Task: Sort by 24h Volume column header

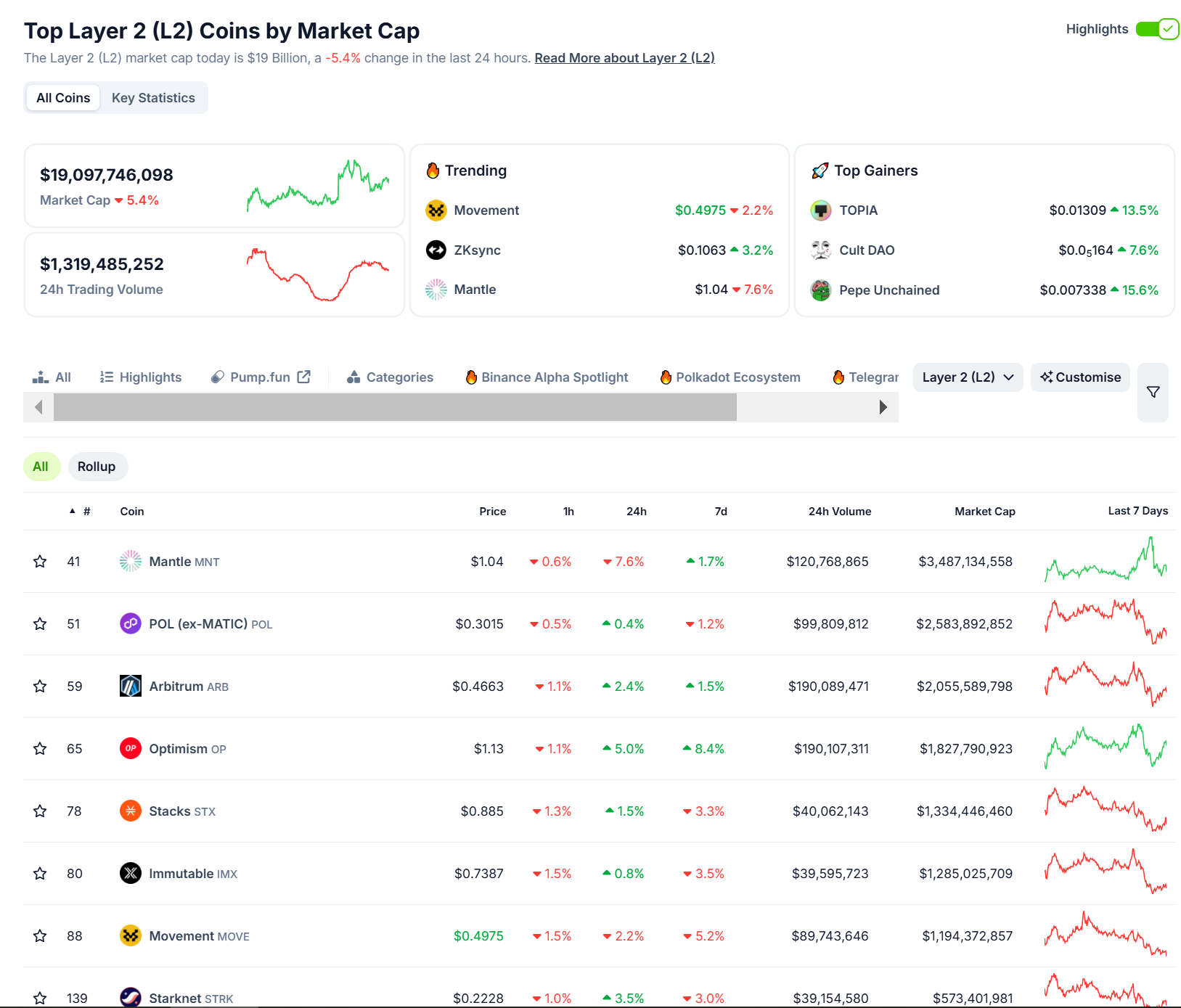Action: (x=840, y=512)
